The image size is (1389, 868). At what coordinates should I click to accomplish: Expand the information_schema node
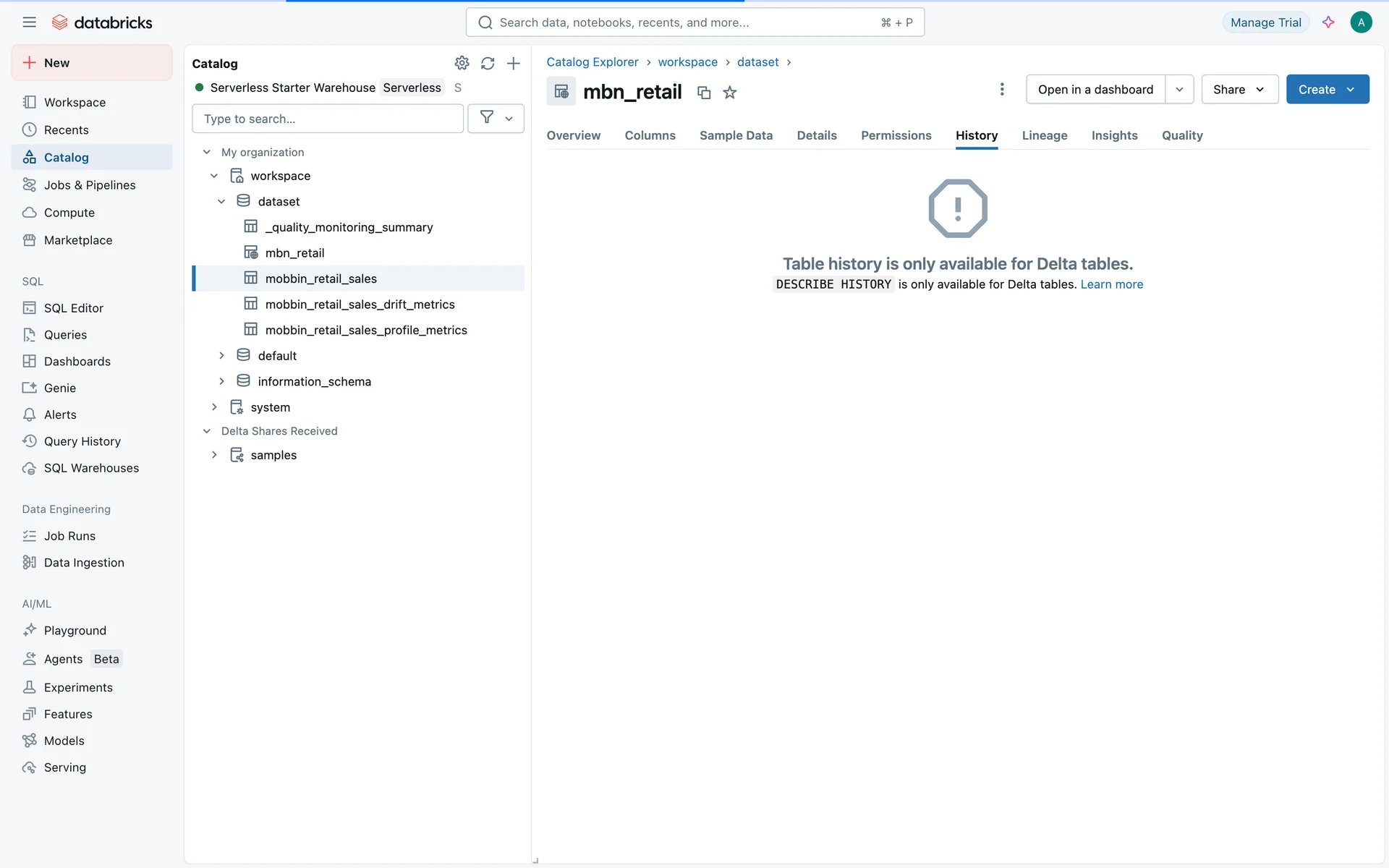pyautogui.click(x=221, y=381)
